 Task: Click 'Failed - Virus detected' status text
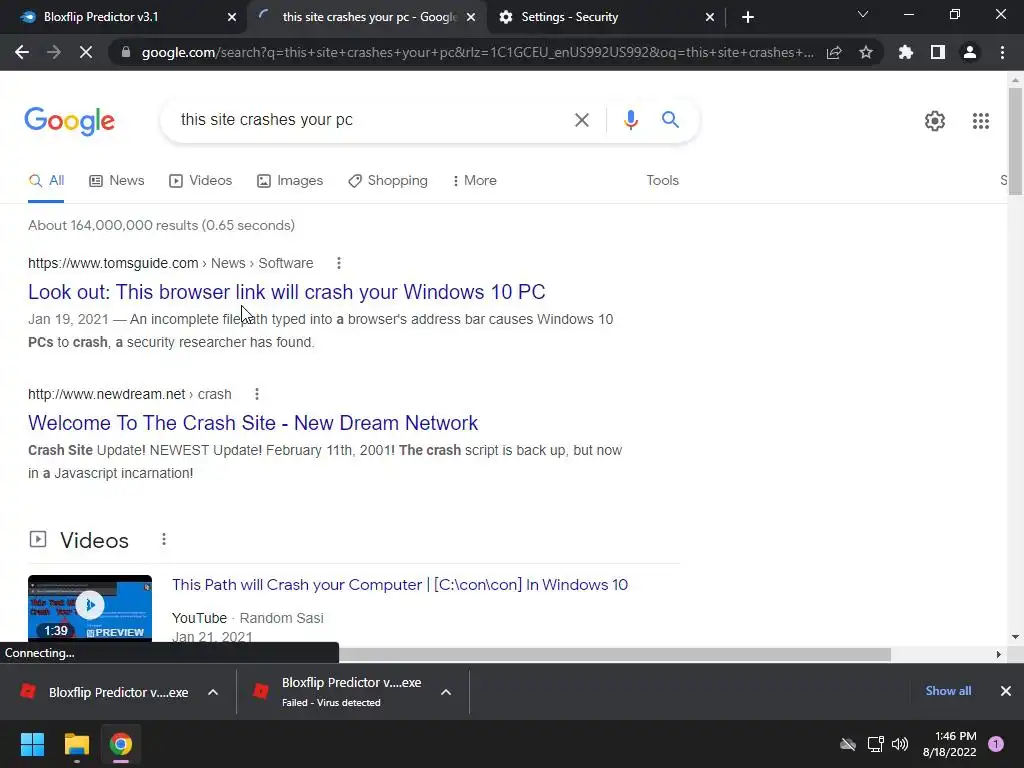pos(331,703)
